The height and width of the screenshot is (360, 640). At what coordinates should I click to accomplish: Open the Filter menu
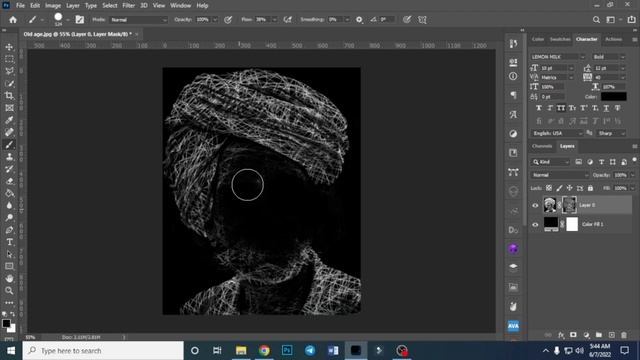tap(129, 6)
